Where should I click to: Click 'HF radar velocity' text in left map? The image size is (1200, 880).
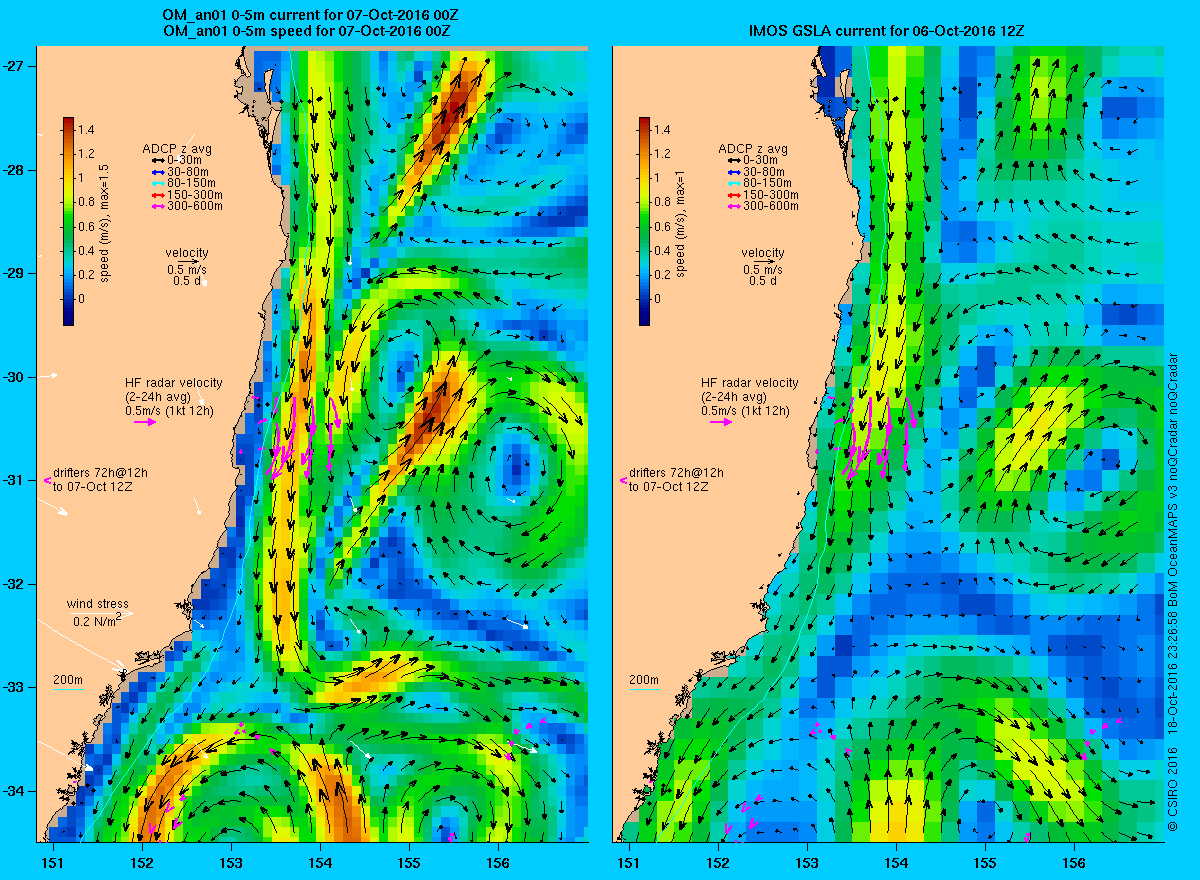click(x=173, y=383)
